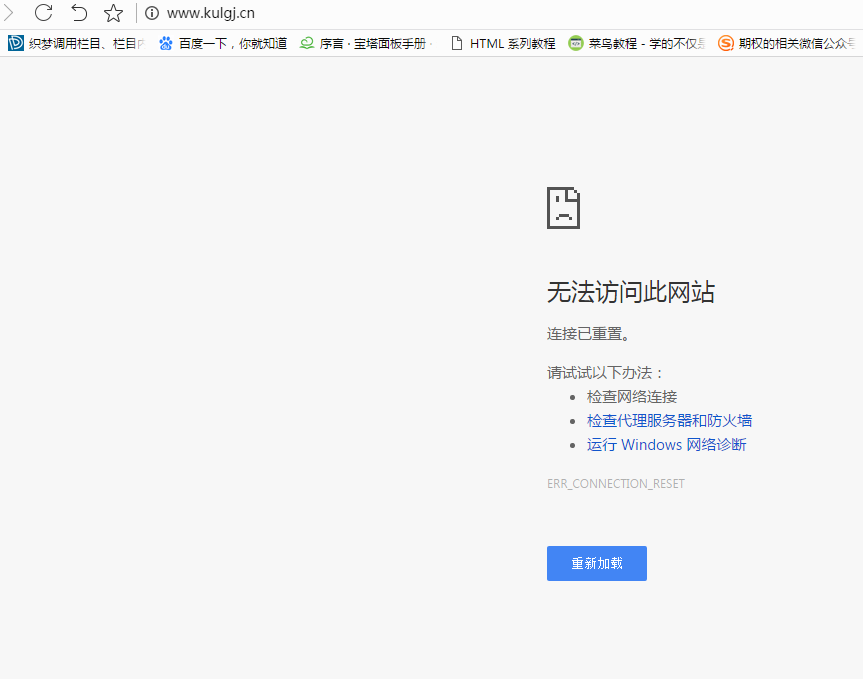Reload the page with the refresh icon
The height and width of the screenshot is (679, 863).
pos(43,13)
